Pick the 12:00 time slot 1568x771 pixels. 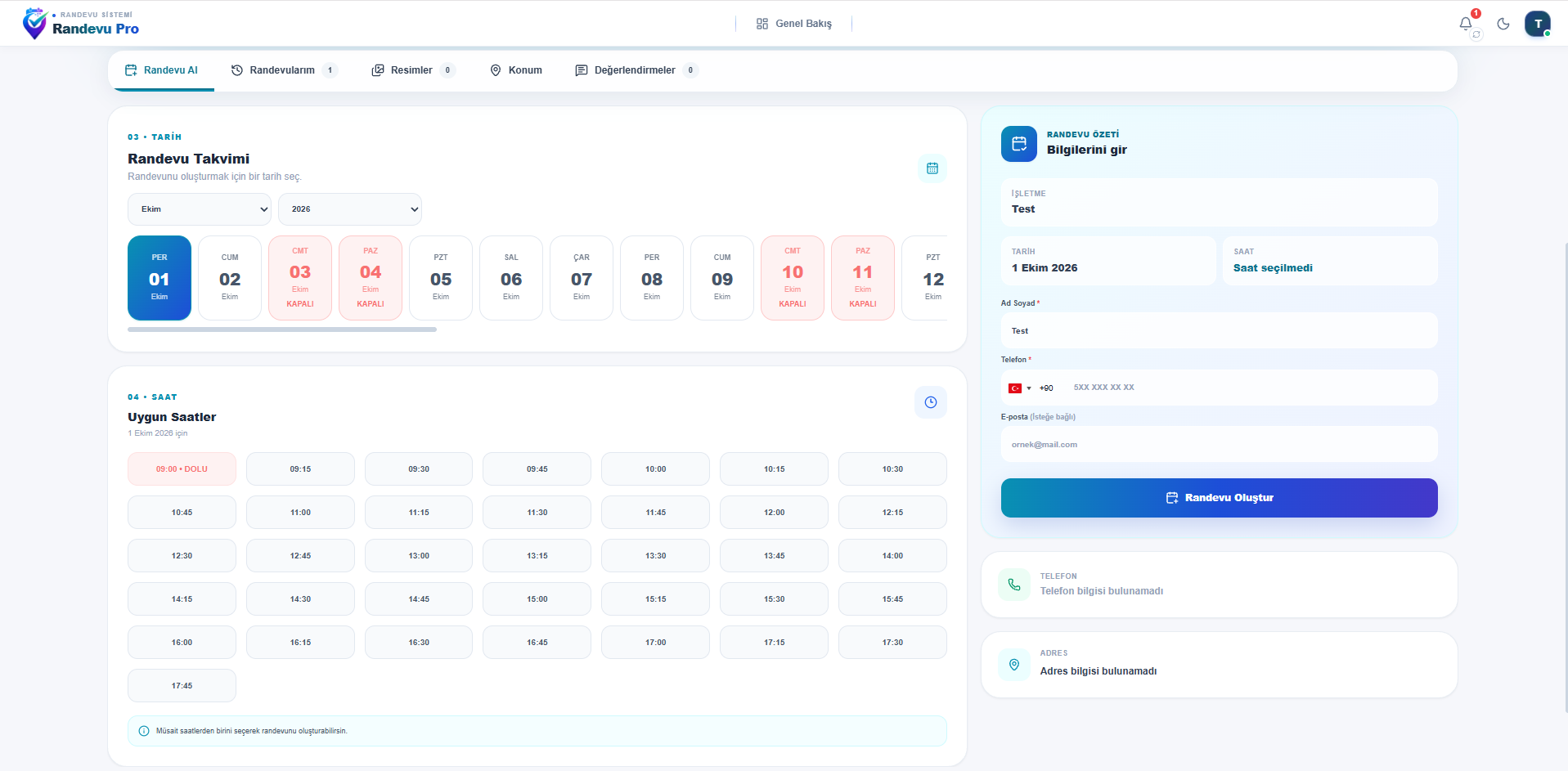pyautogui.click(x=774, y=513)
